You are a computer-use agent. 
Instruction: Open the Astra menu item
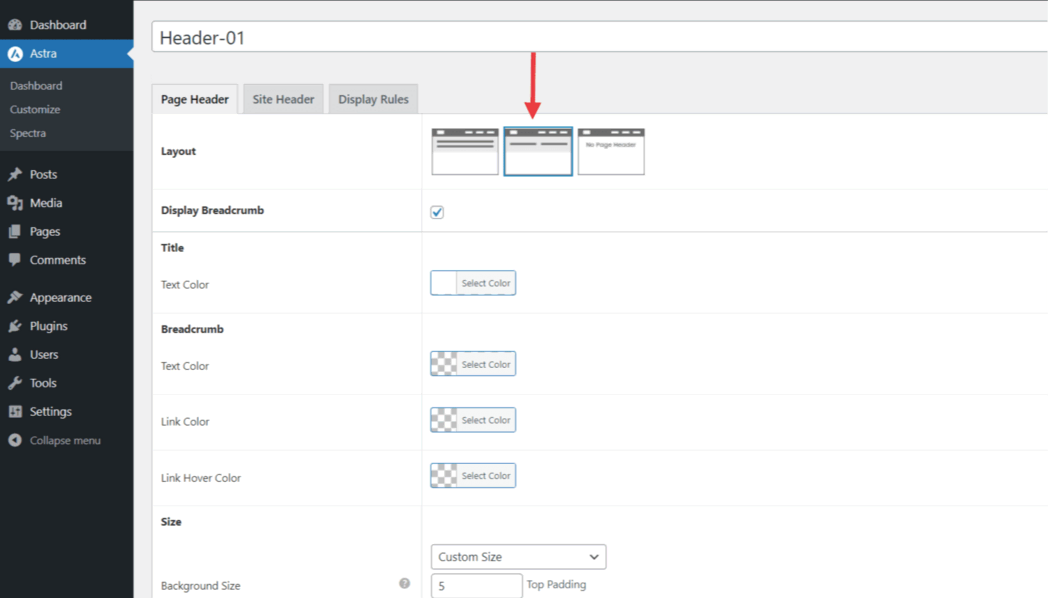(x=67, y=53)
